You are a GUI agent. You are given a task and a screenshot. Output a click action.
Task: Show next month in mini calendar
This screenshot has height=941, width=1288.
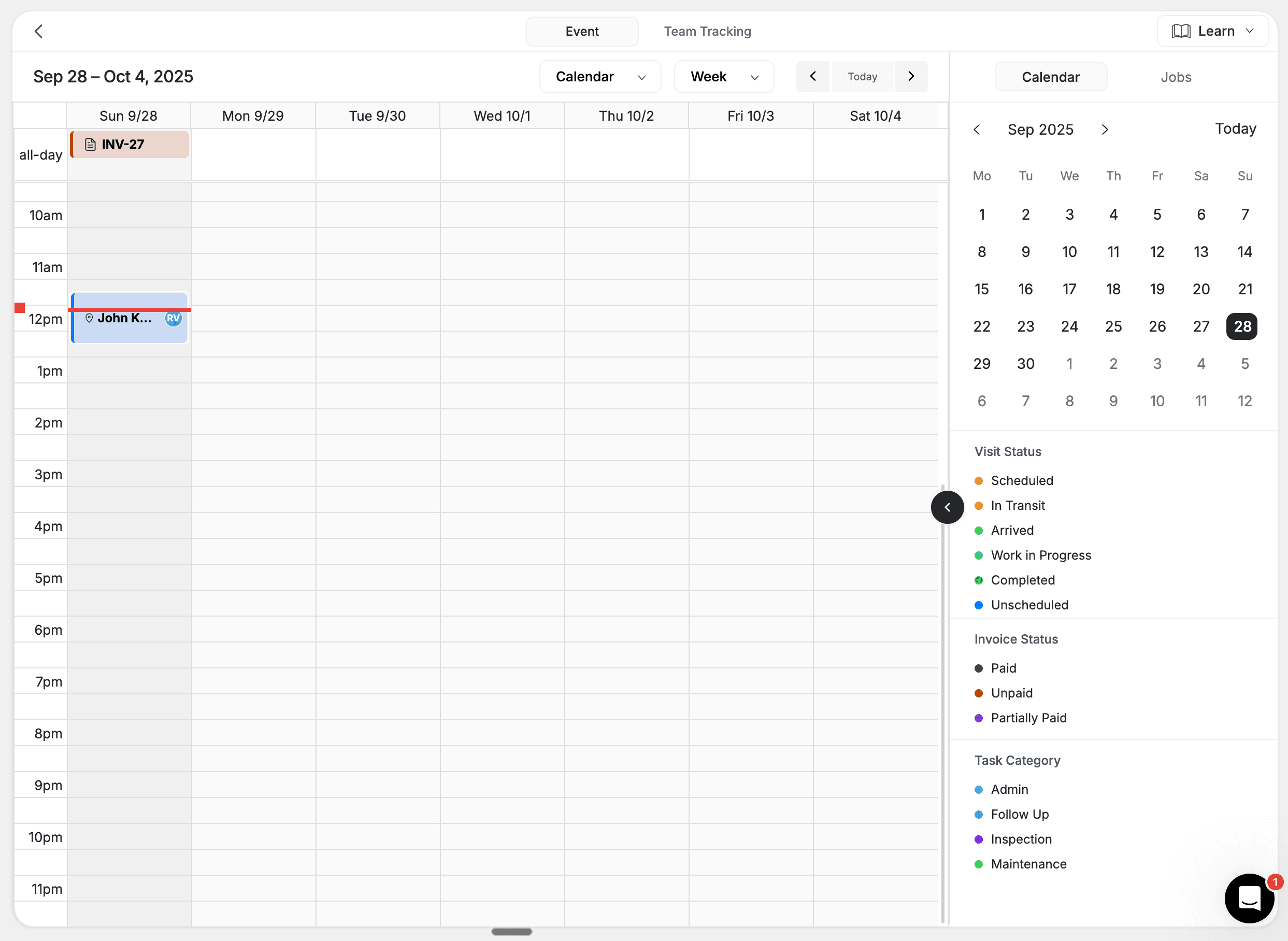[x=1105, y=130]
